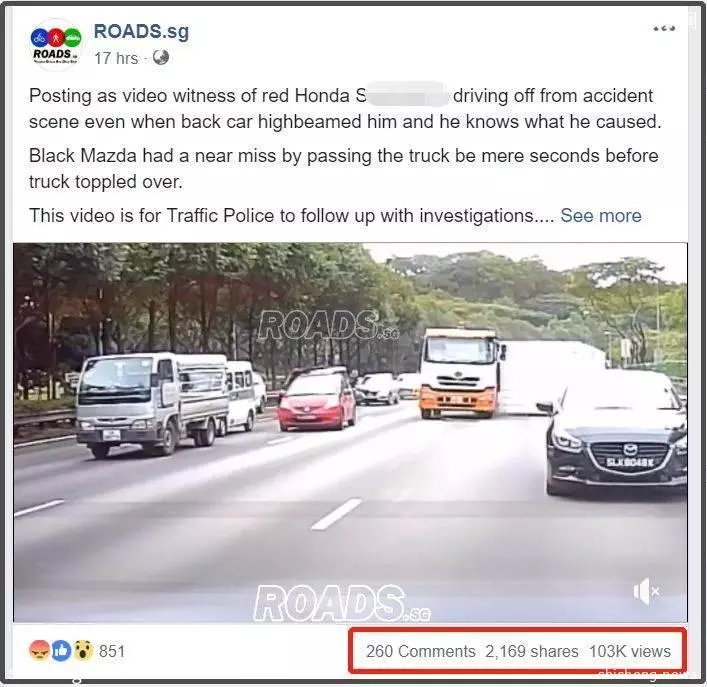Click the orange truck in the video
The image size is (707, 687).
[460, 373]
